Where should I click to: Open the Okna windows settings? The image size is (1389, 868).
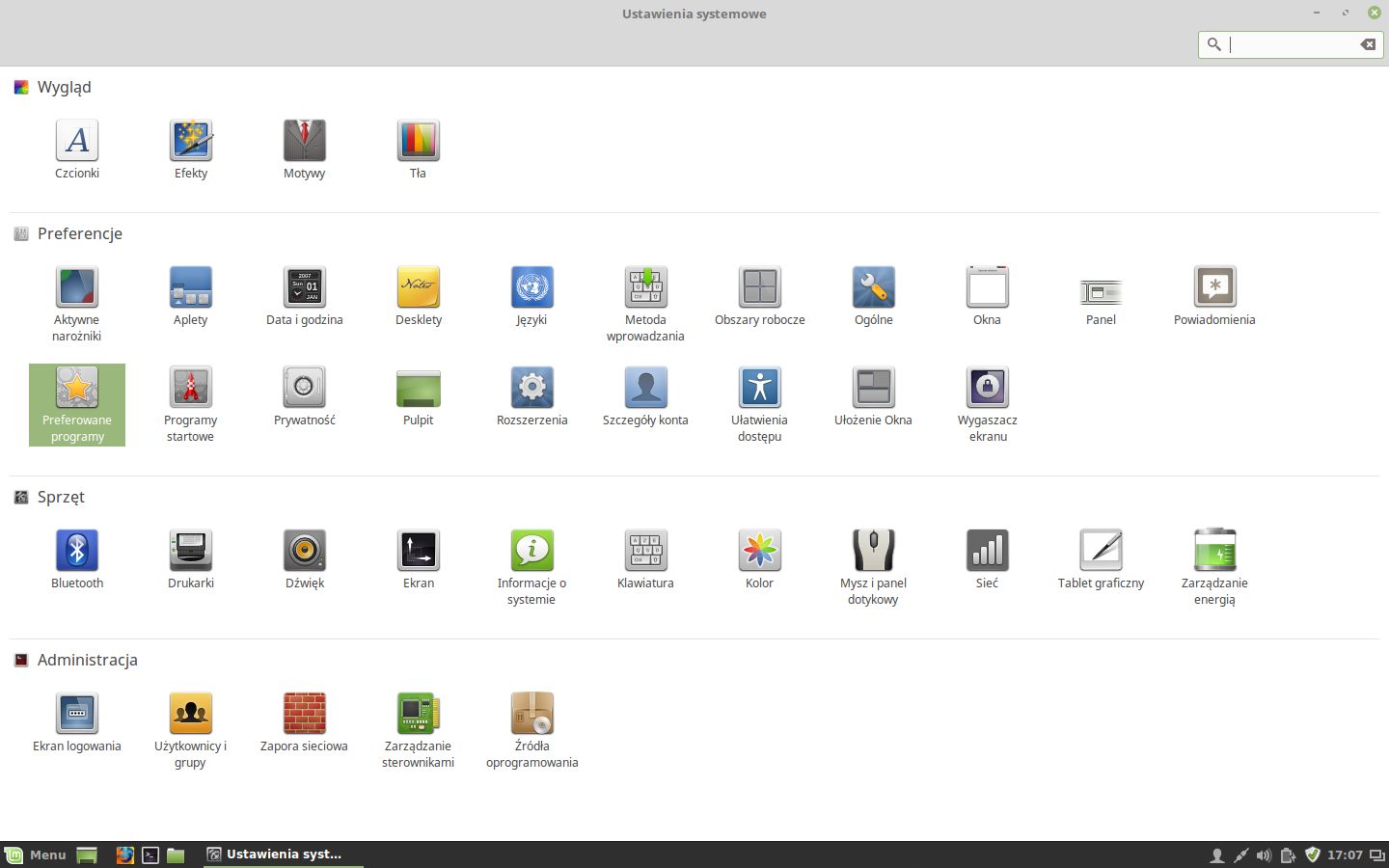click(x=988, y=296)
